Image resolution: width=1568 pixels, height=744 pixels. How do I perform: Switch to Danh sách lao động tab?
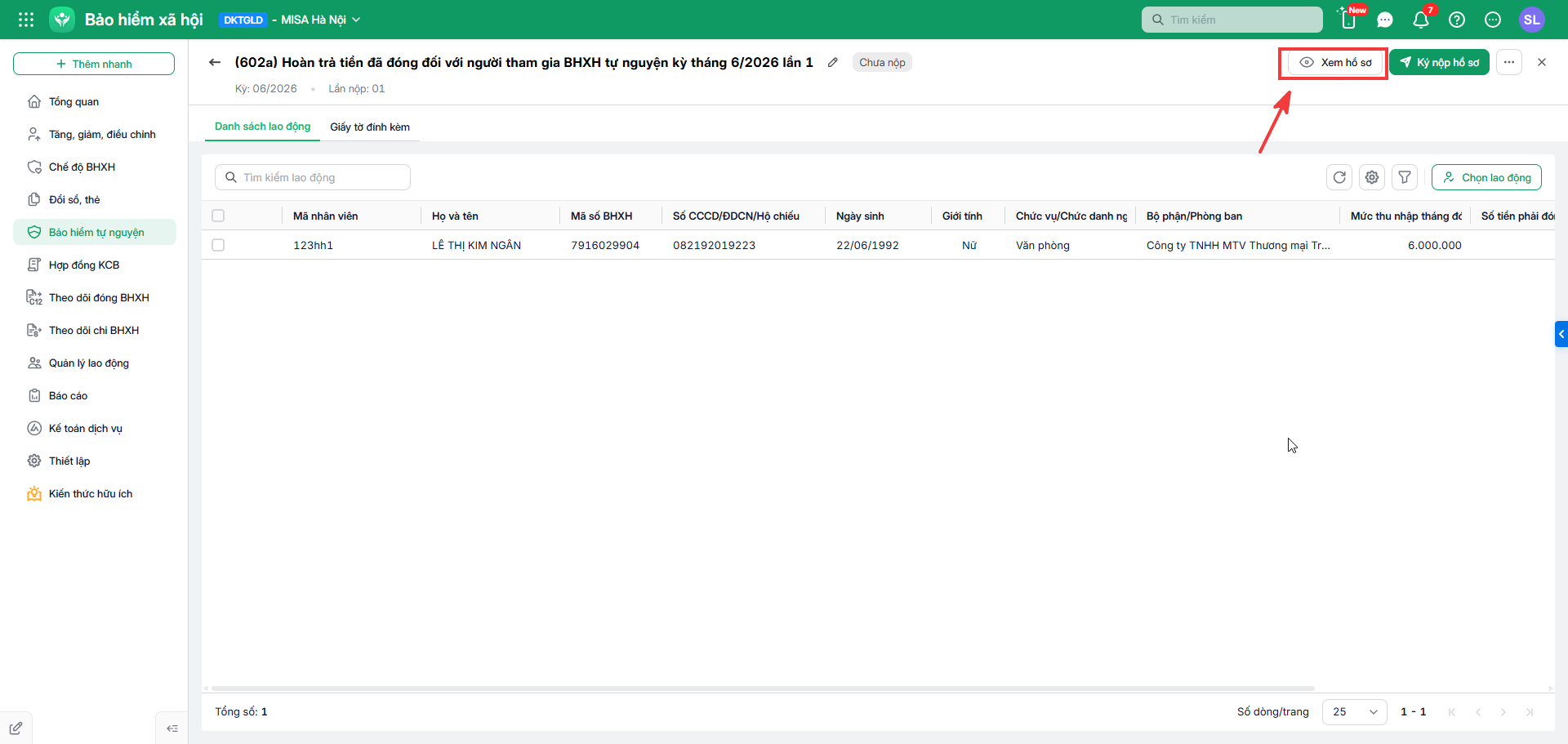(x=262, y=127)
